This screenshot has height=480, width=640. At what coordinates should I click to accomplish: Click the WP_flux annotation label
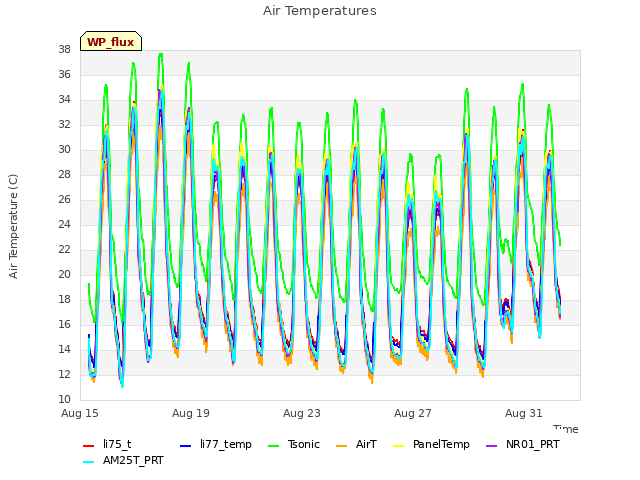click(111, 41)
